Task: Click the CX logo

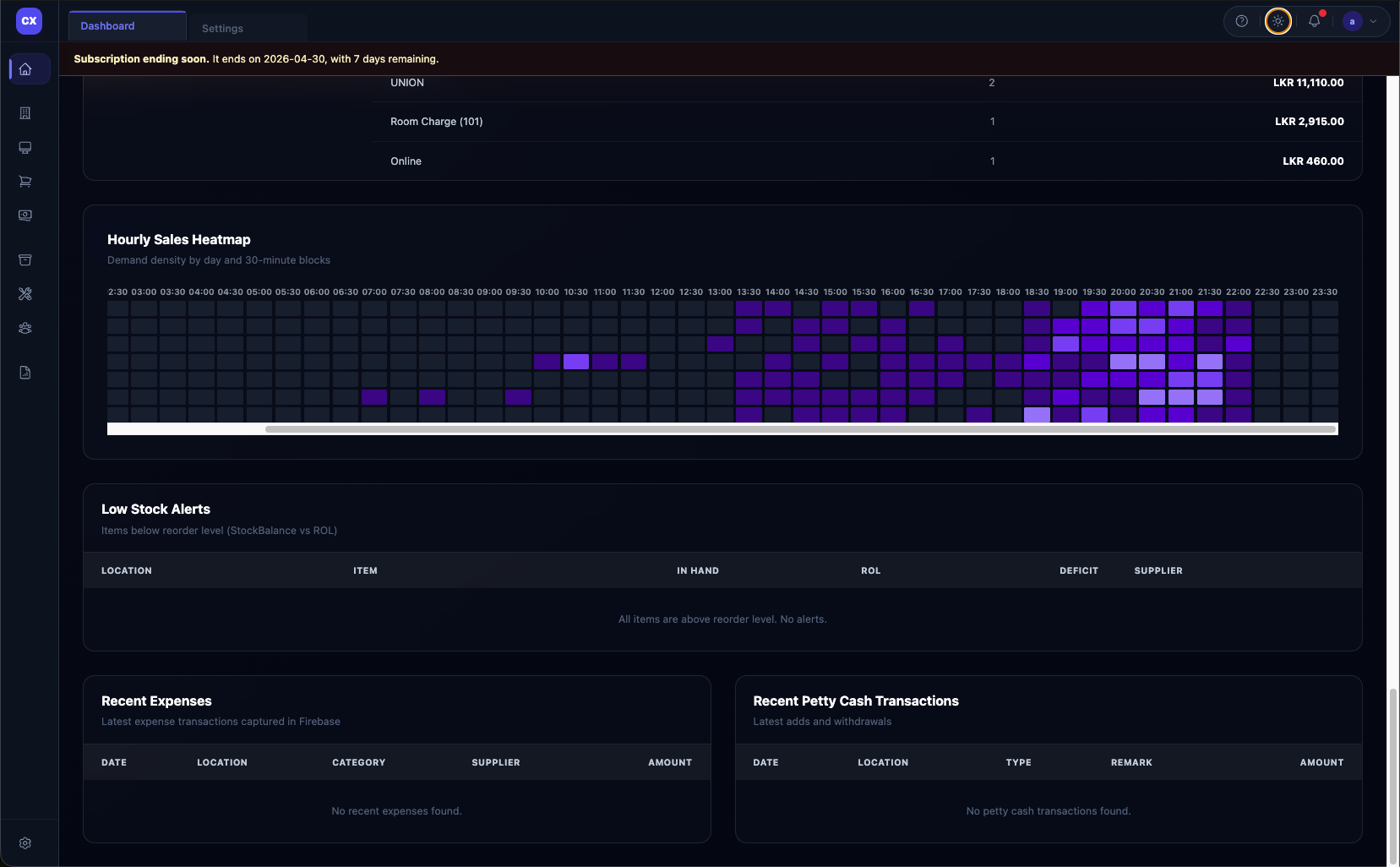Action: (29, 21)
